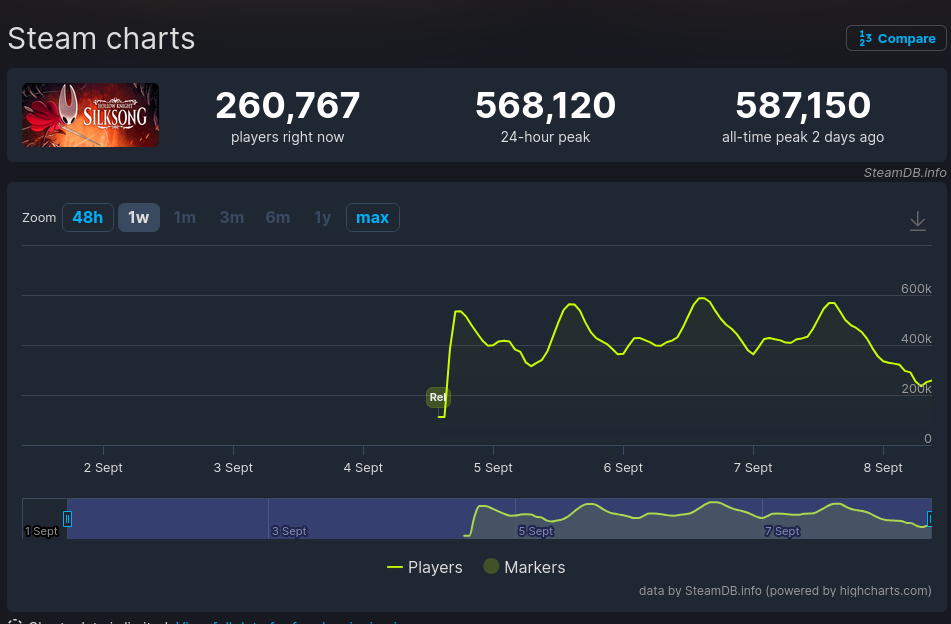Select the 1y zoom range
Viewport: 951px width, 624px height.
322,217
